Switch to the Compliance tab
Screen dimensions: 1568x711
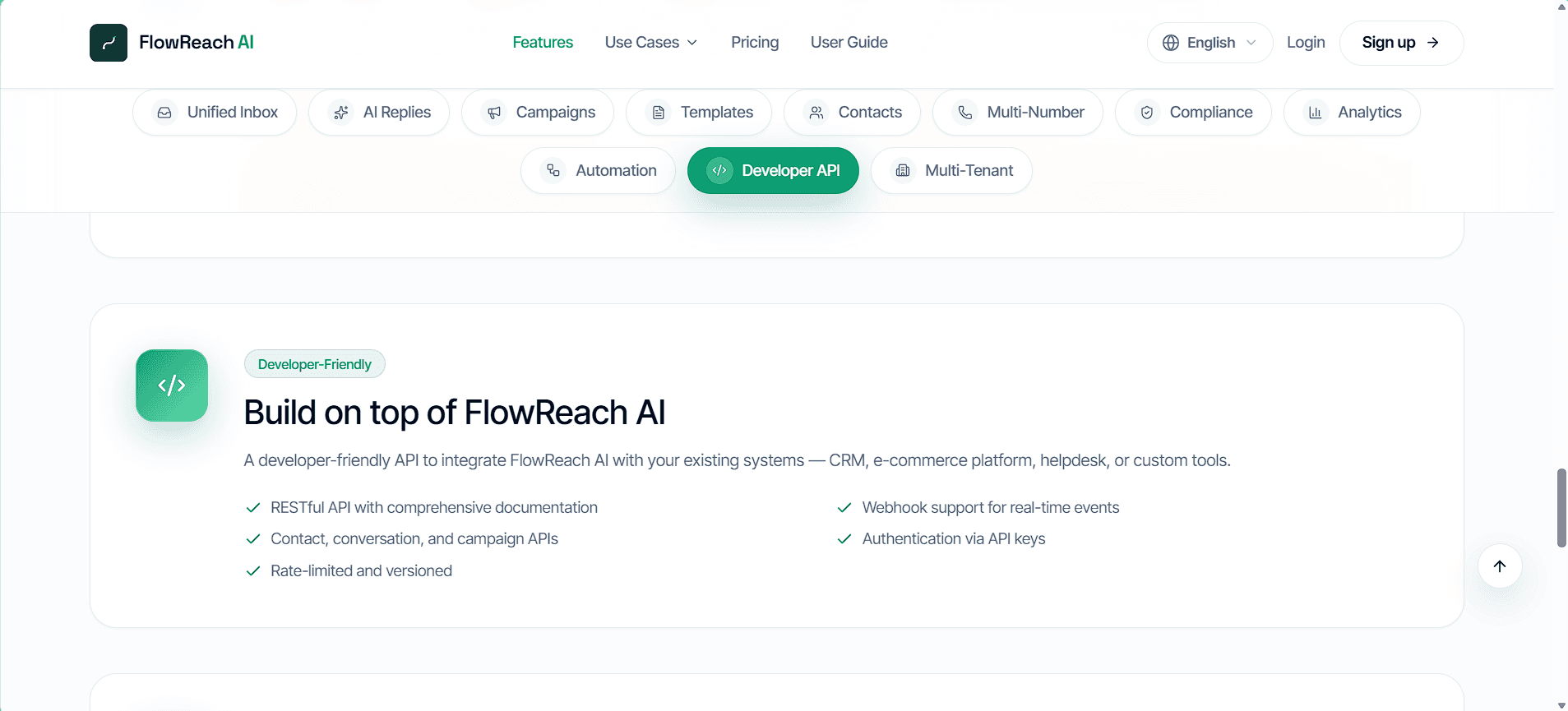[x=1193, y=113]
